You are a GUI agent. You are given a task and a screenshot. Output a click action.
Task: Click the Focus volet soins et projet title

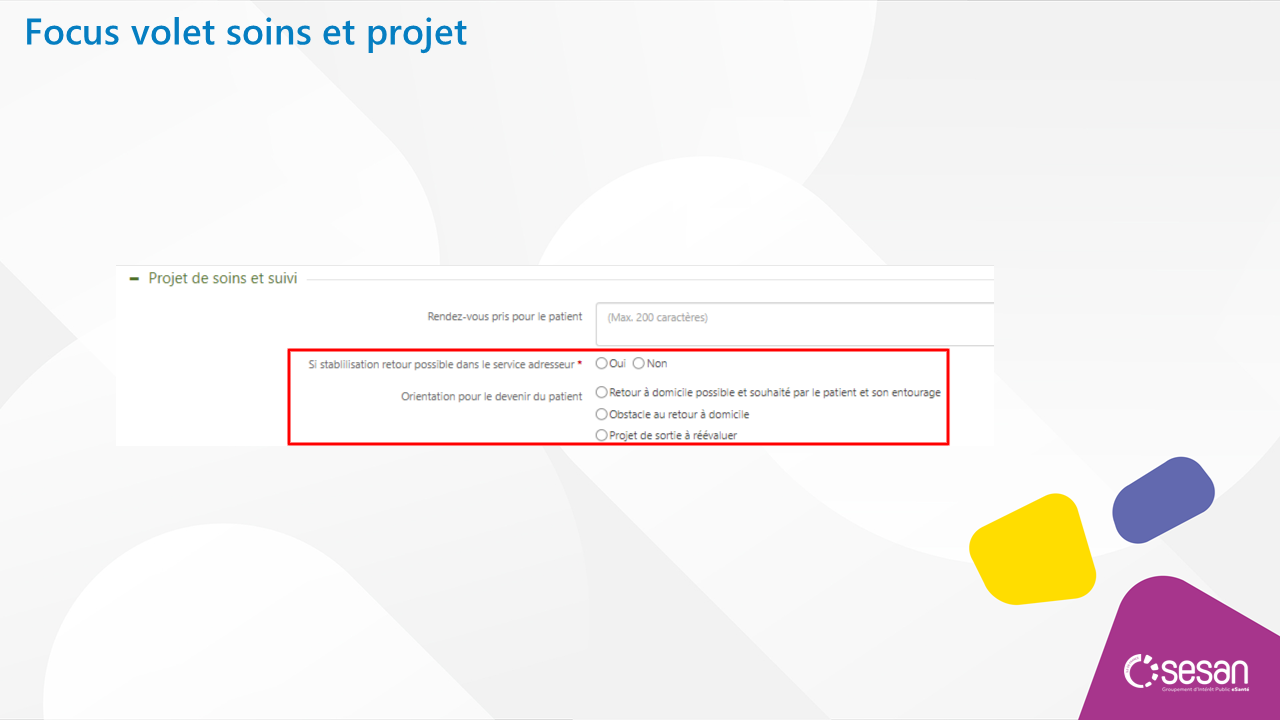click(x=246, y=32)
